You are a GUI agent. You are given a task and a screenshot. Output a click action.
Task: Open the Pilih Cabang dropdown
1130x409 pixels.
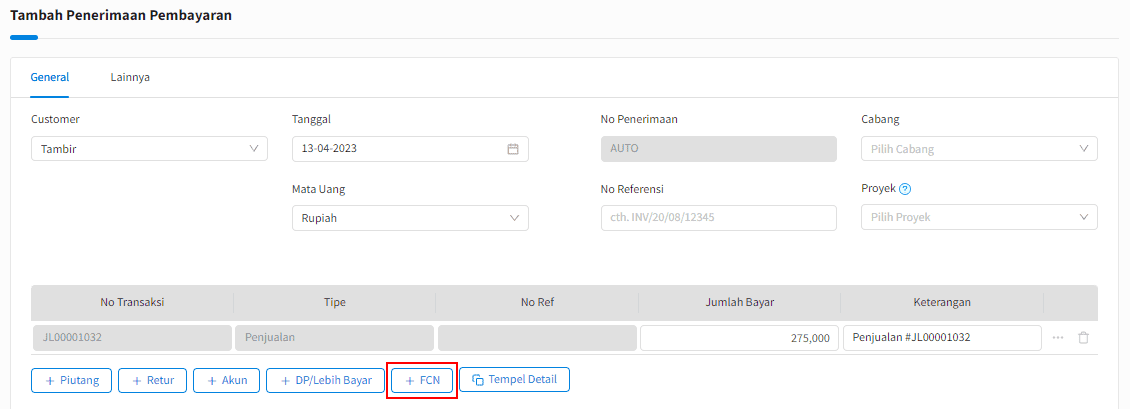pyautogui.click(x=979, y=149)
